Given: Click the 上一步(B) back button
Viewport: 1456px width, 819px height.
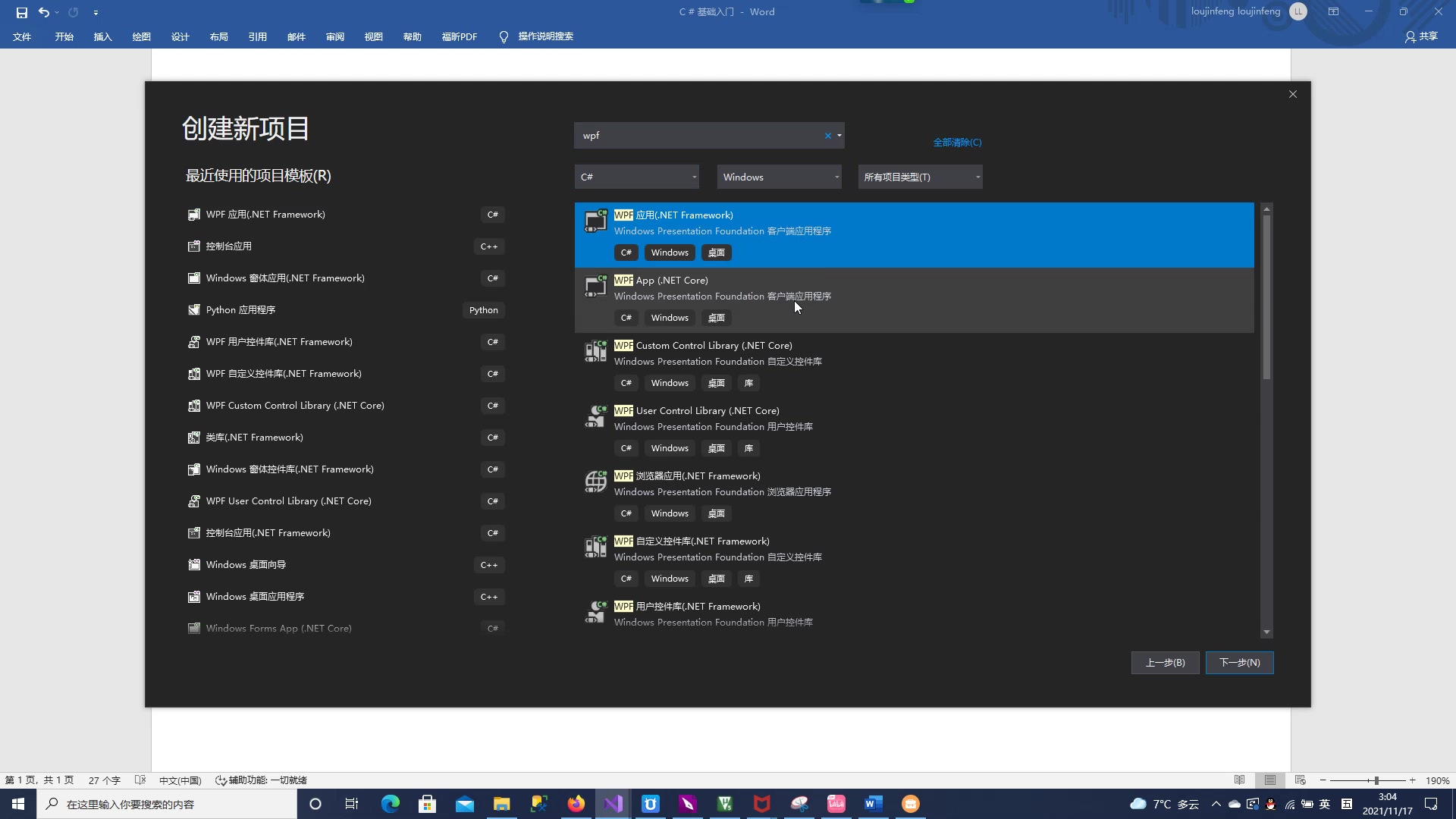Looking at the screenshot, I should tap(1165, 663).
